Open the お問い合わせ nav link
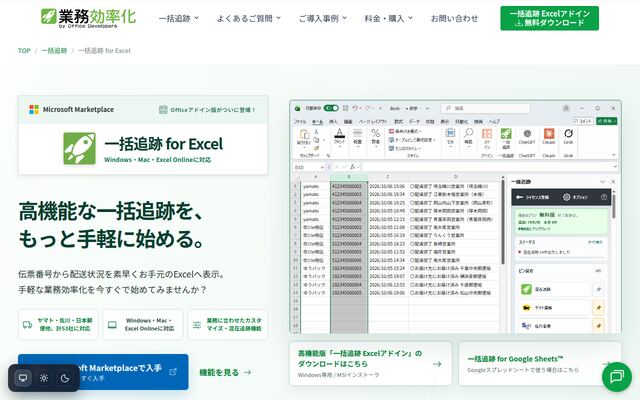 point(454,18)
